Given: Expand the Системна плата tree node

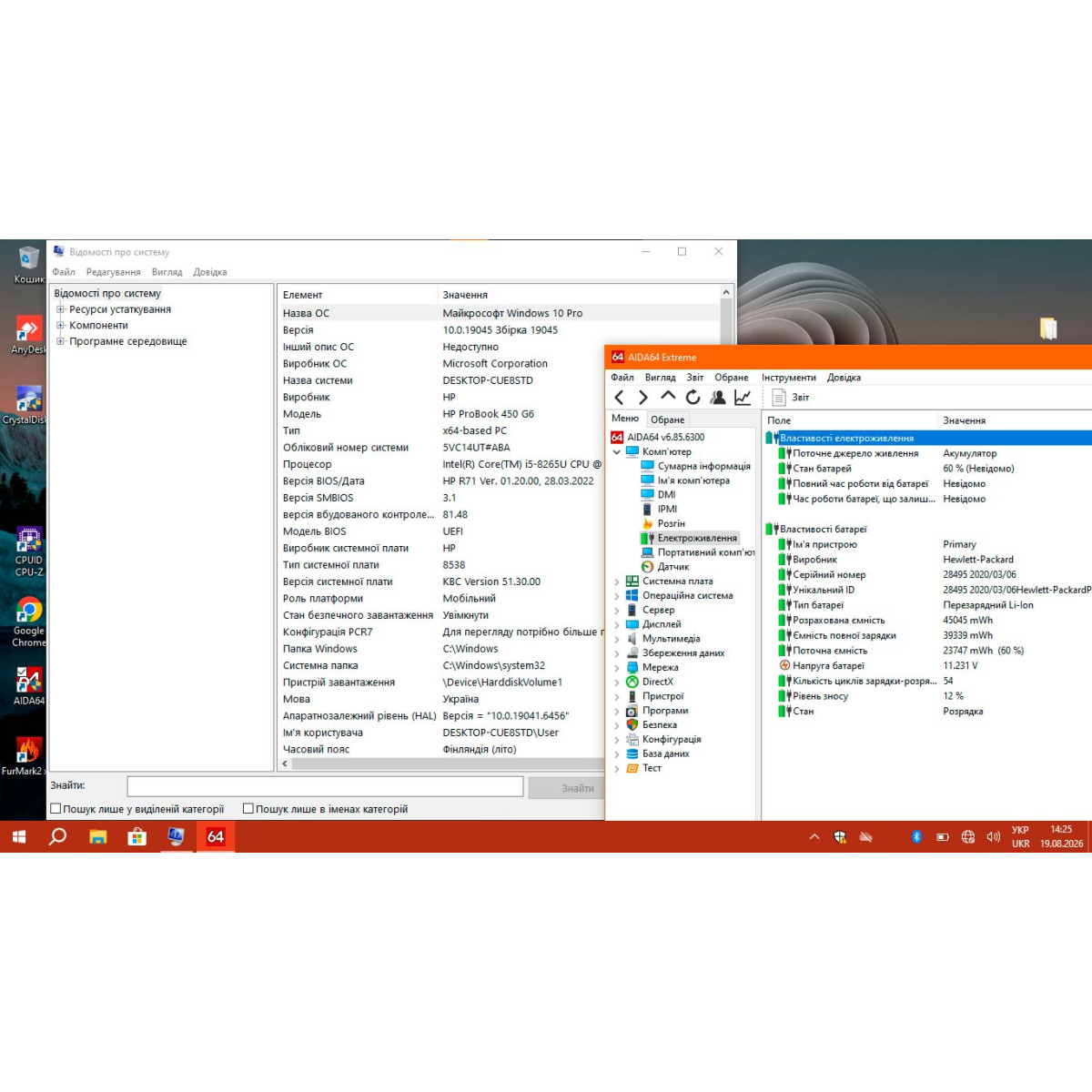Looking at the screenshot, I should [x=617, y=581].
